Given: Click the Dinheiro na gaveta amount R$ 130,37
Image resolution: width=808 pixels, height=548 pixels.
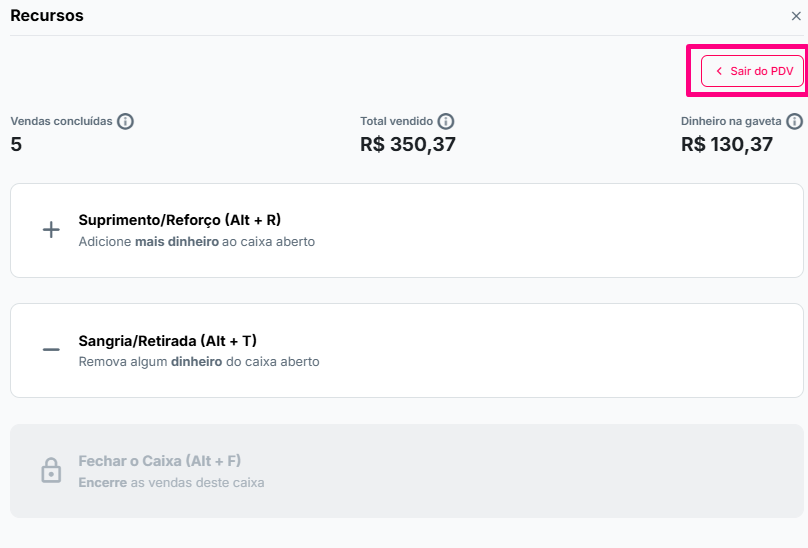Looking at the screenshot, I should pos(727,144).
